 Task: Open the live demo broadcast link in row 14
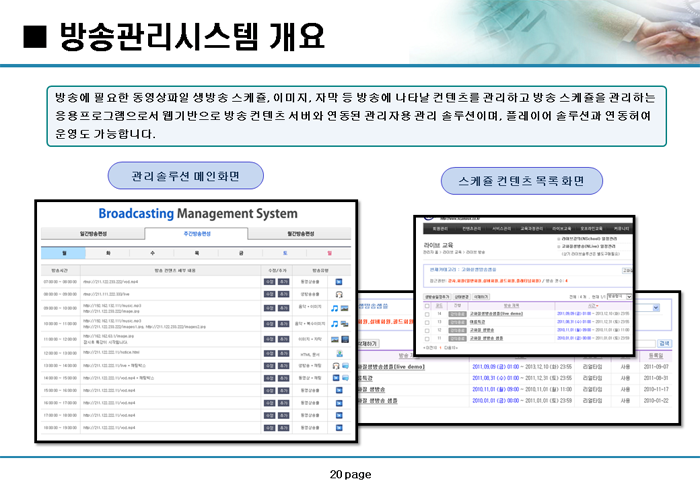496,314
